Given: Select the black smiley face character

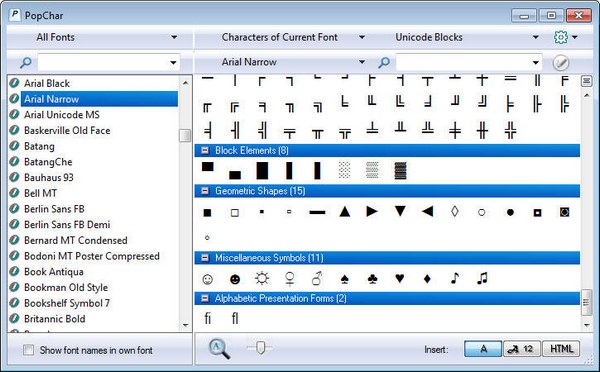Looking at the screenshot, I should [235, 279].
